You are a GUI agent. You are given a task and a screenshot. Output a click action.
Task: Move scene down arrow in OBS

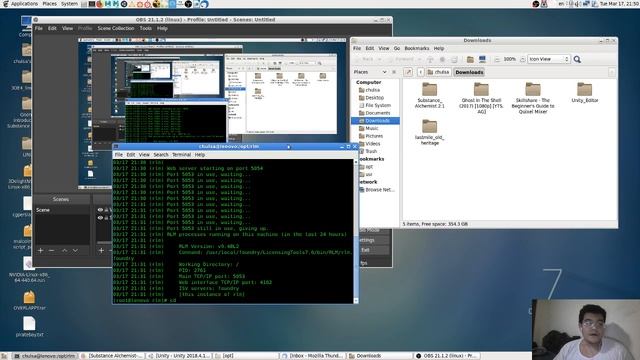pos(76,250)
